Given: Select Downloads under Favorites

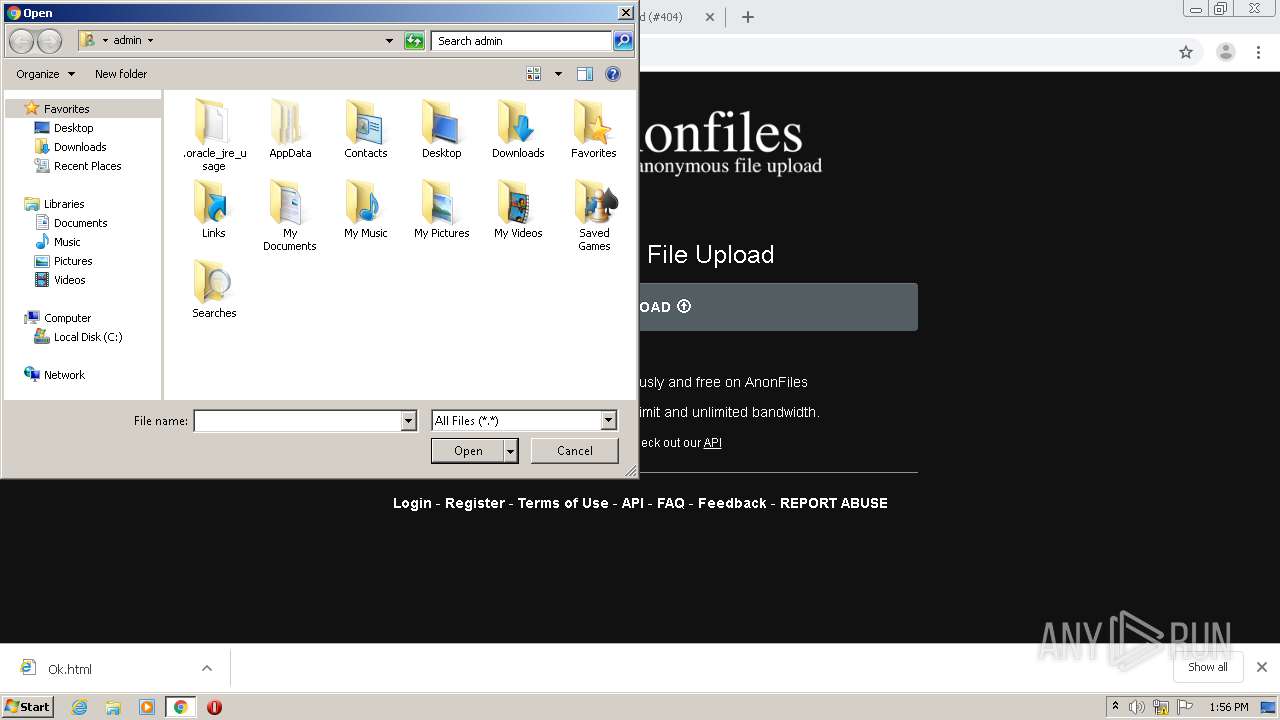Looking at the screenshot, I should pos(79,147).
